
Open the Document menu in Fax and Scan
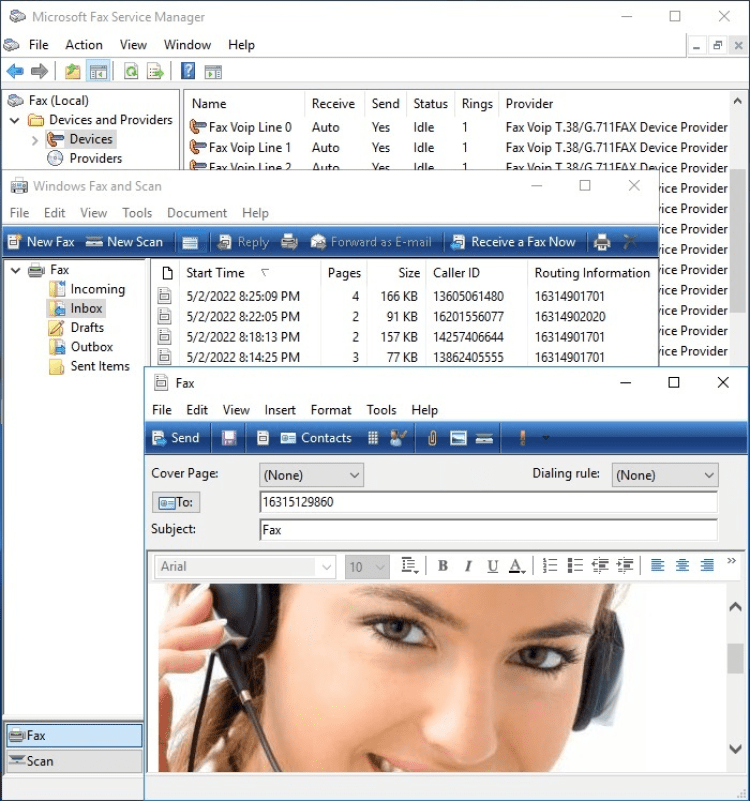tap(197, 213)
